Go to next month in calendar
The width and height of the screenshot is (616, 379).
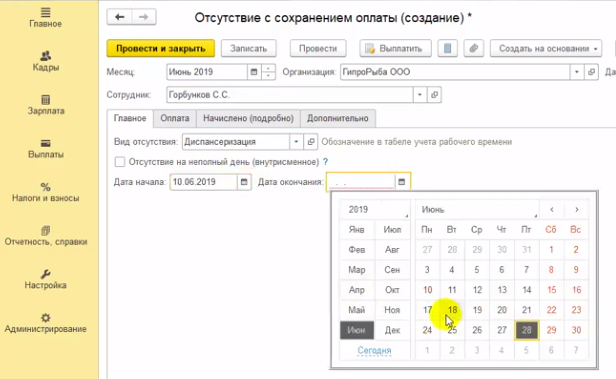(576, 210)
